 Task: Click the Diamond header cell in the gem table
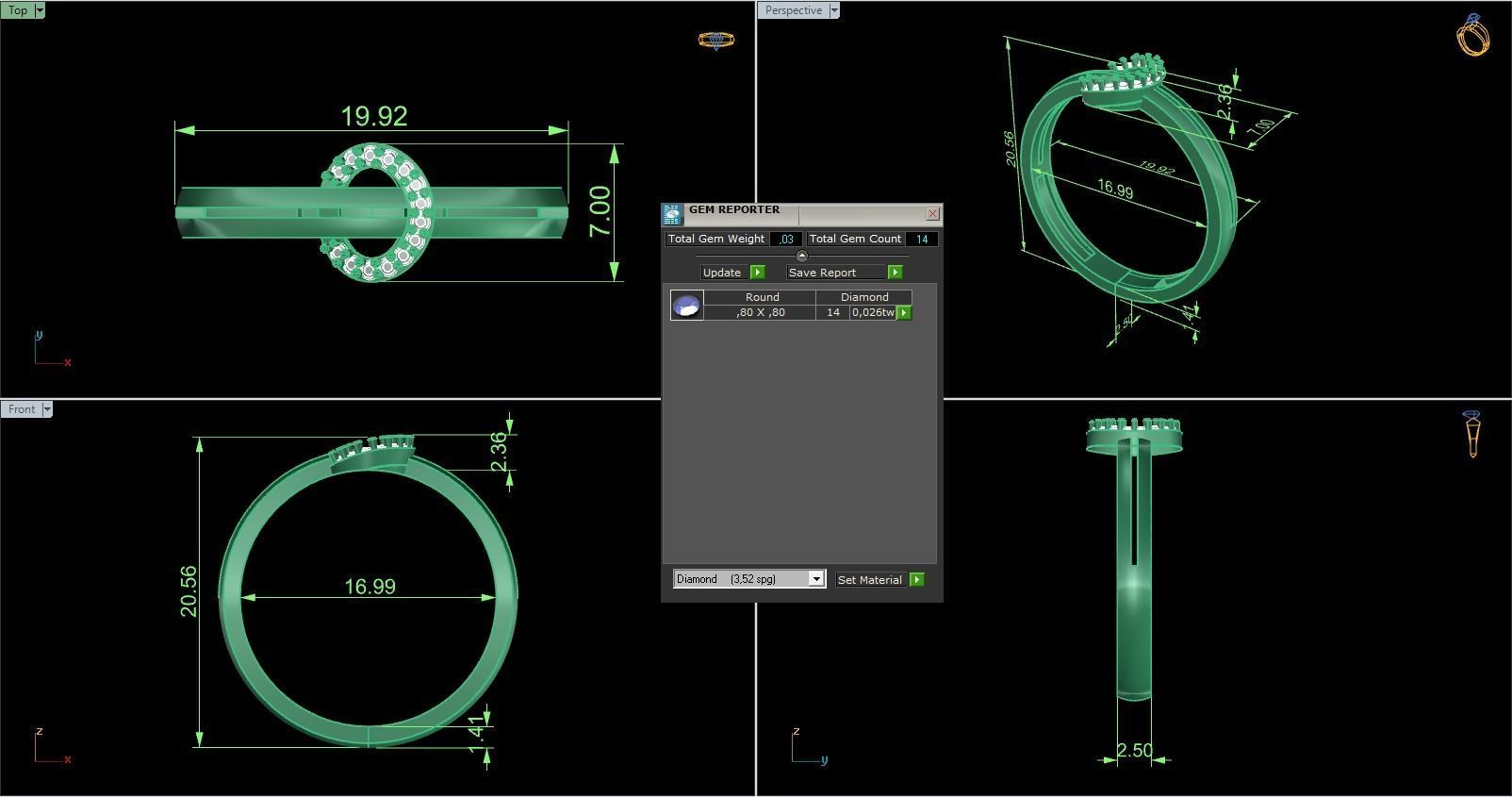(x=864, y=297)
